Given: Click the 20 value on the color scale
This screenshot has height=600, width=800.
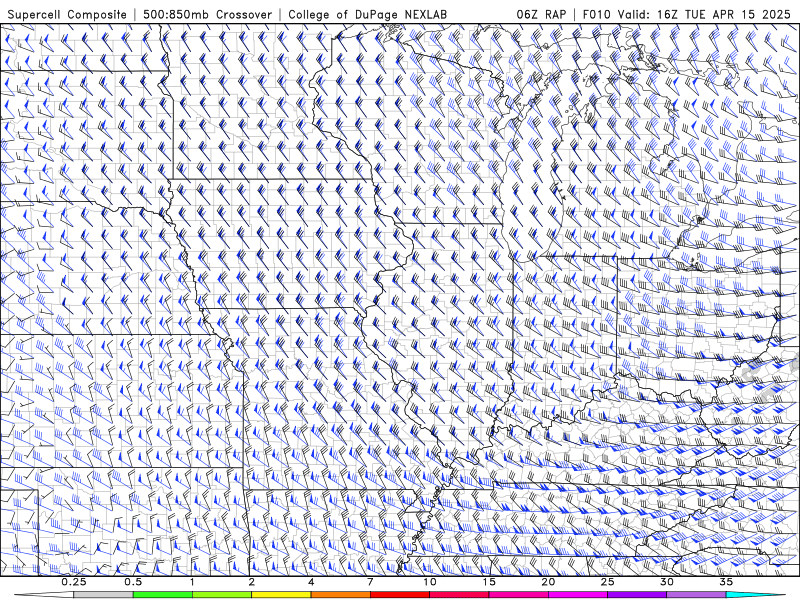Looking at the screenshot, I should [548, 582].
